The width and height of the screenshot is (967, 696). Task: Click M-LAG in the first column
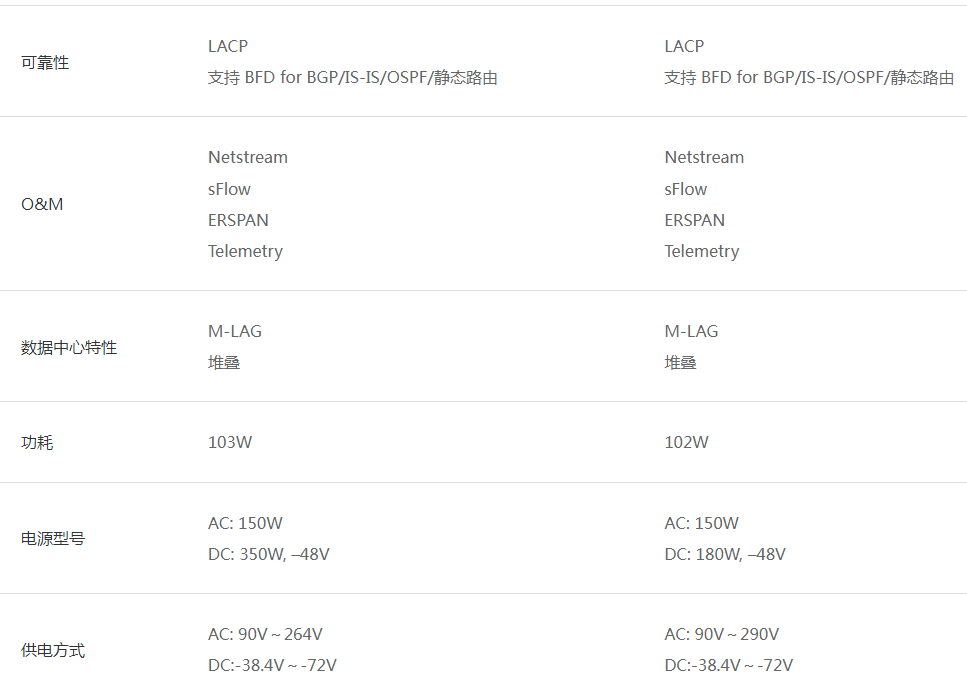point(235,331)
